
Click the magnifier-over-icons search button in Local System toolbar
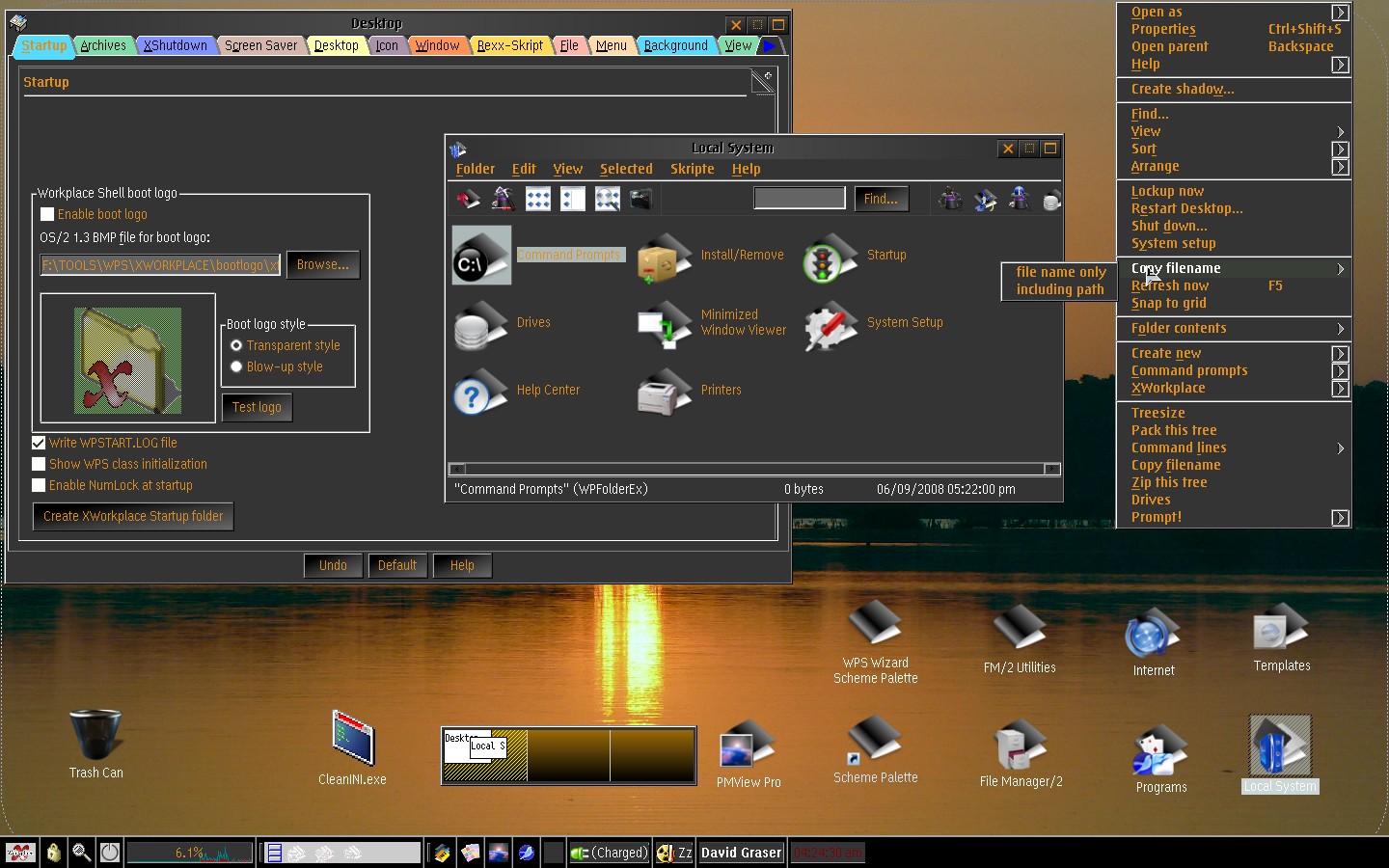point(608,199)
